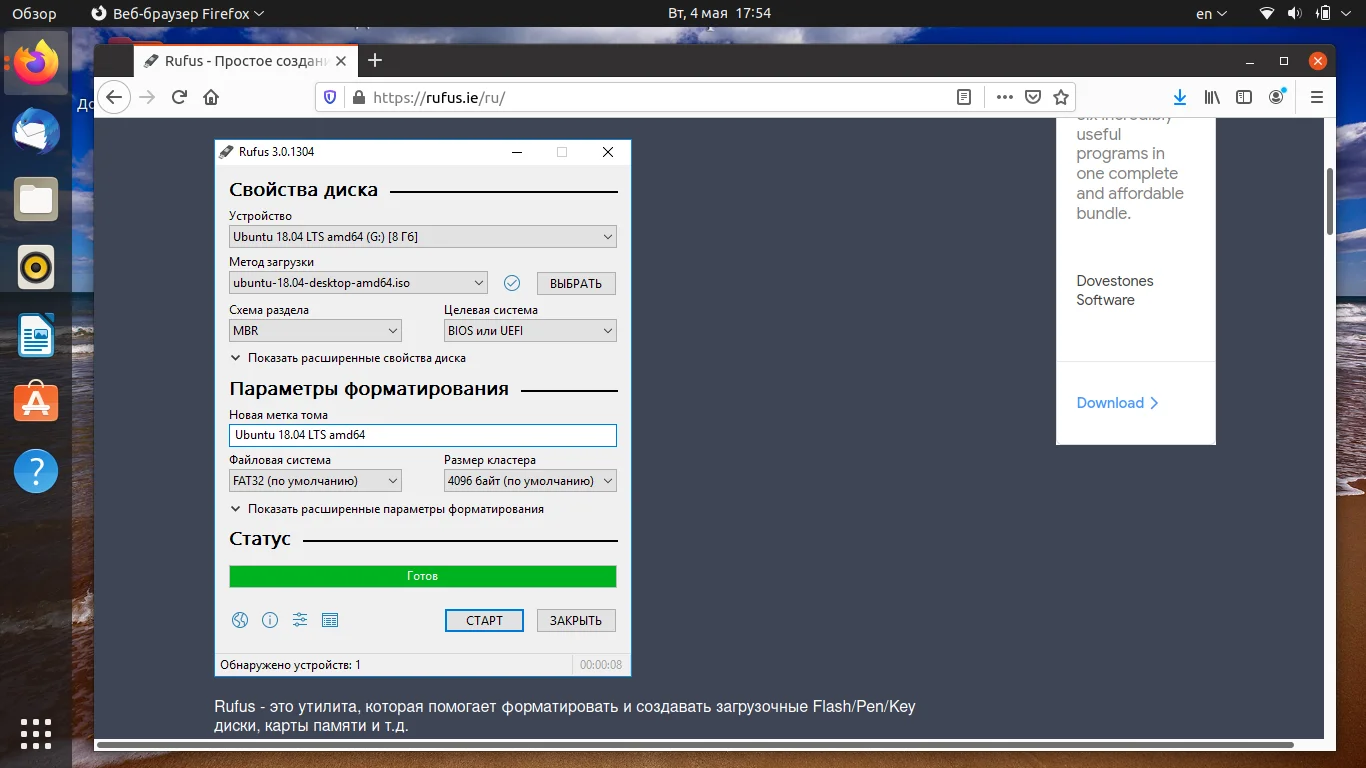The height and width of the screenshot is (768, 1366).
Task: Bookmark page via star icon
Action: pyautogui.click(x=1059, y=97)
